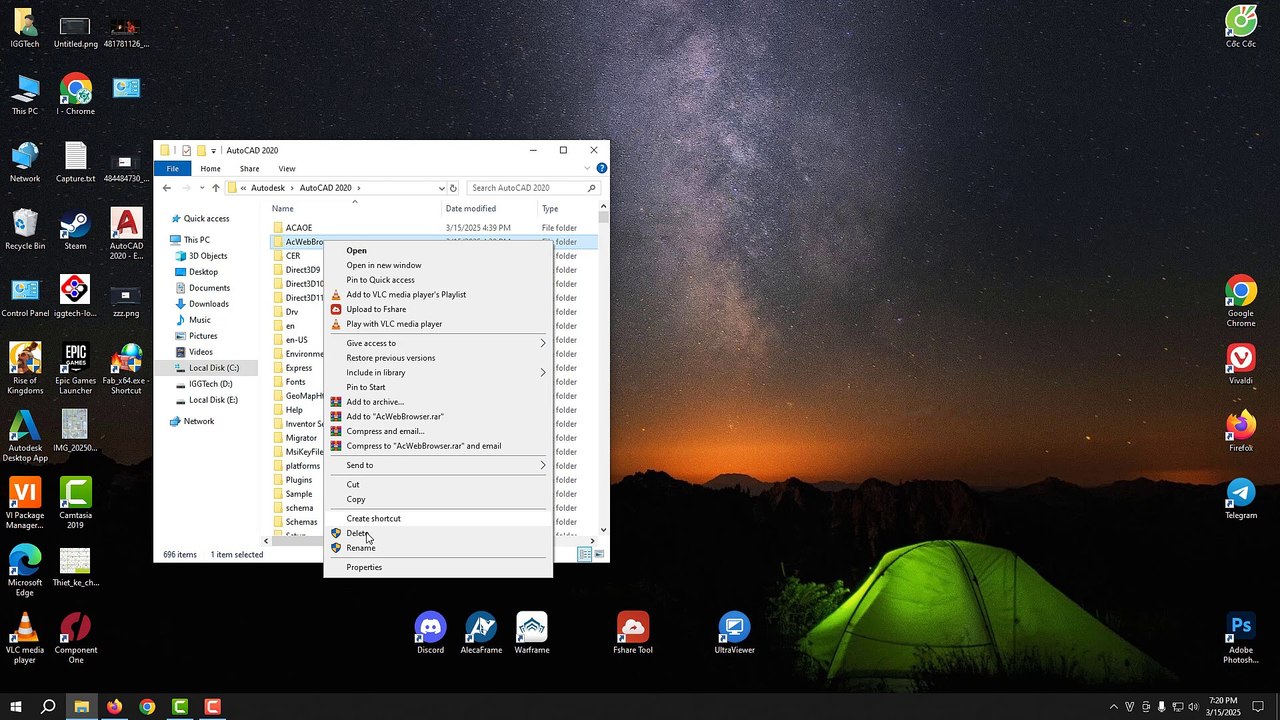The height and width of the screenshot is (720, 1280).
Task: Click the Explorer back arrow
Action: (x=167, y=188)
